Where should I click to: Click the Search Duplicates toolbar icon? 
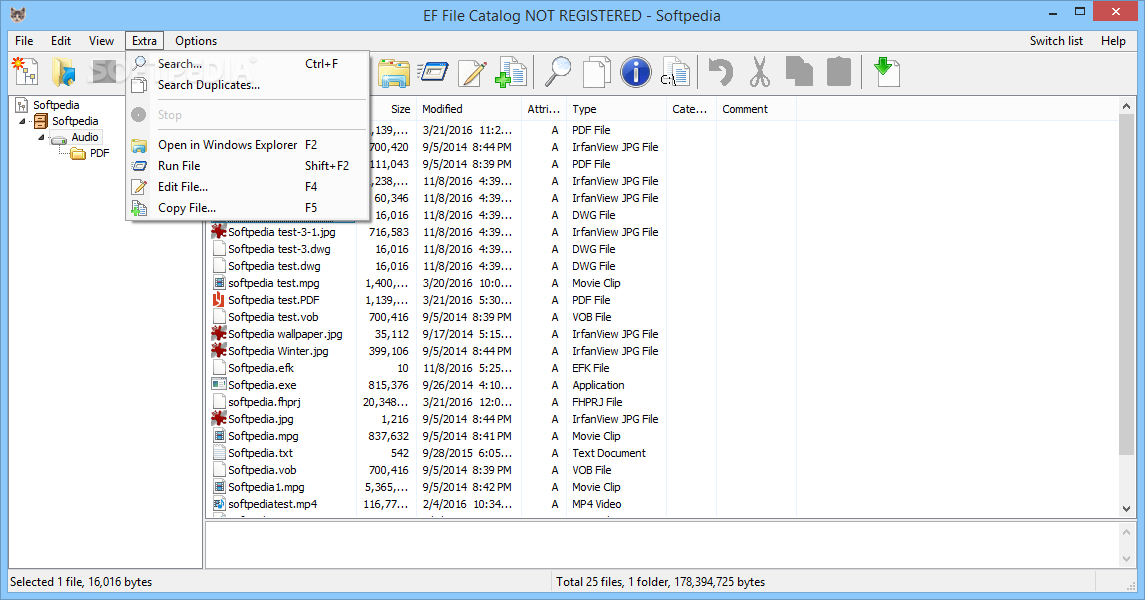[597, 72]
